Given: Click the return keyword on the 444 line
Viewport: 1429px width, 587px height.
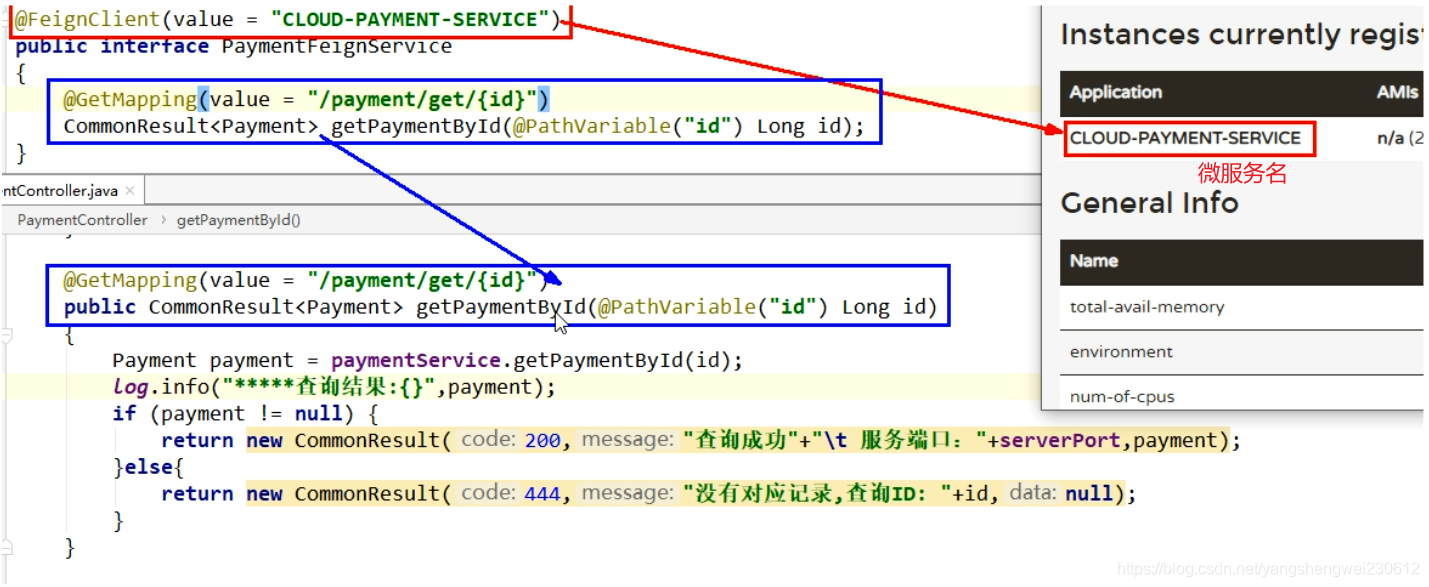Looking at the screenshot, I should [197, 493].
